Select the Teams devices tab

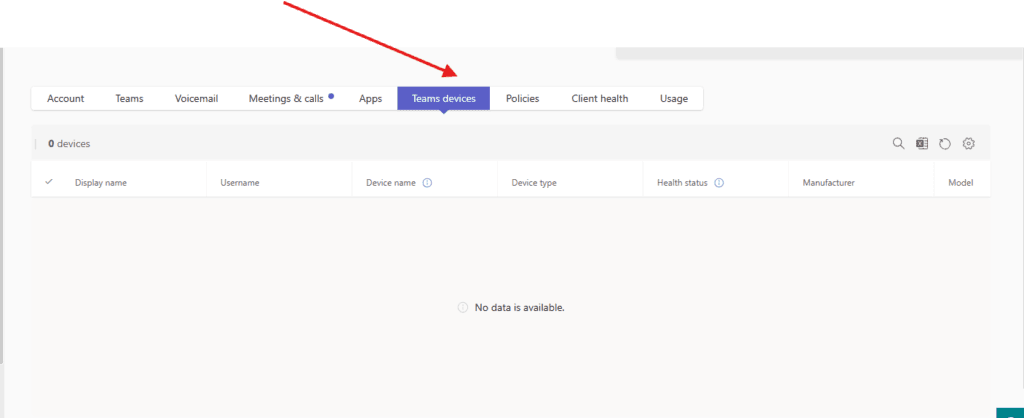click(443, 99)
